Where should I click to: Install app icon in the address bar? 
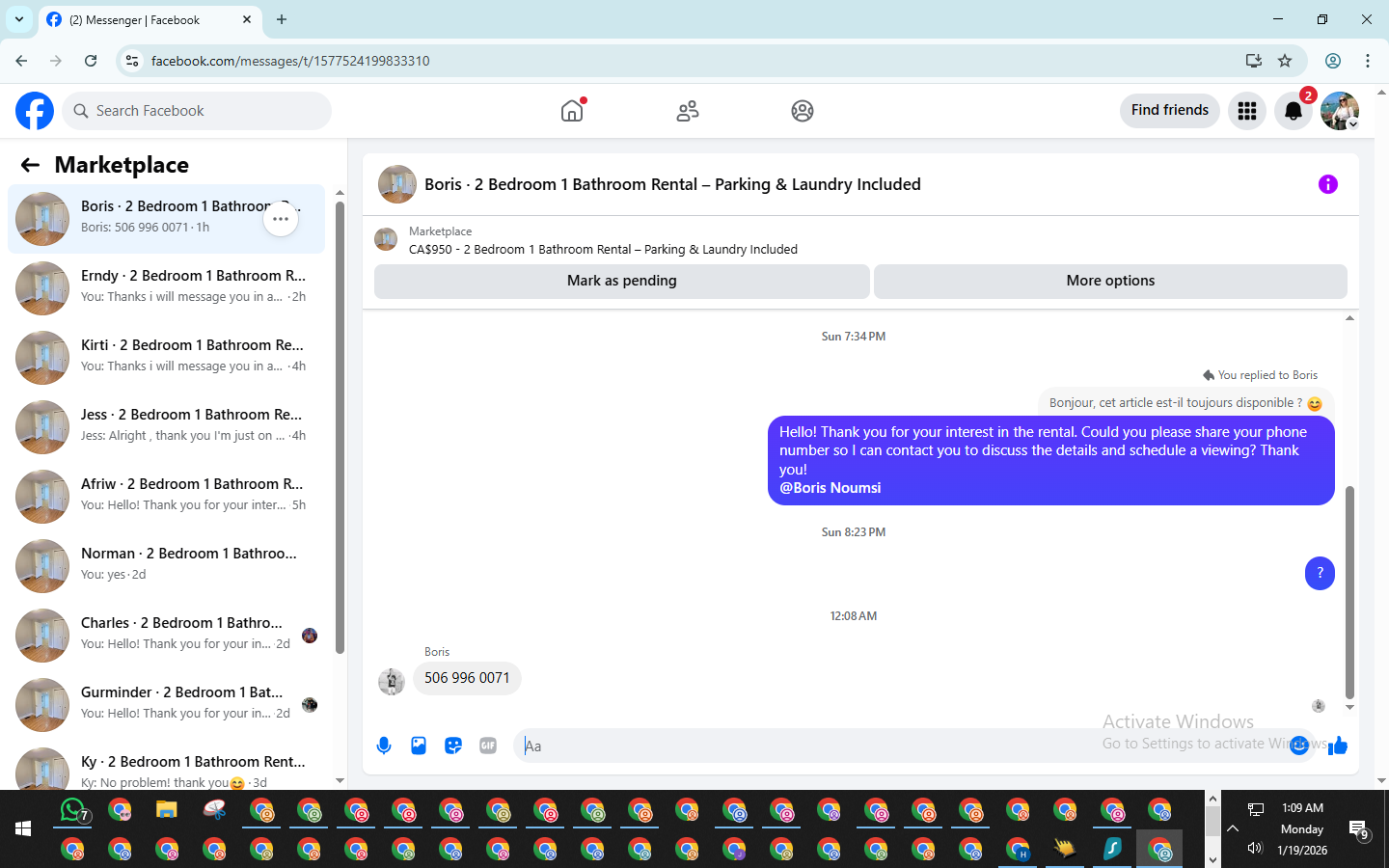[1254, 61]
